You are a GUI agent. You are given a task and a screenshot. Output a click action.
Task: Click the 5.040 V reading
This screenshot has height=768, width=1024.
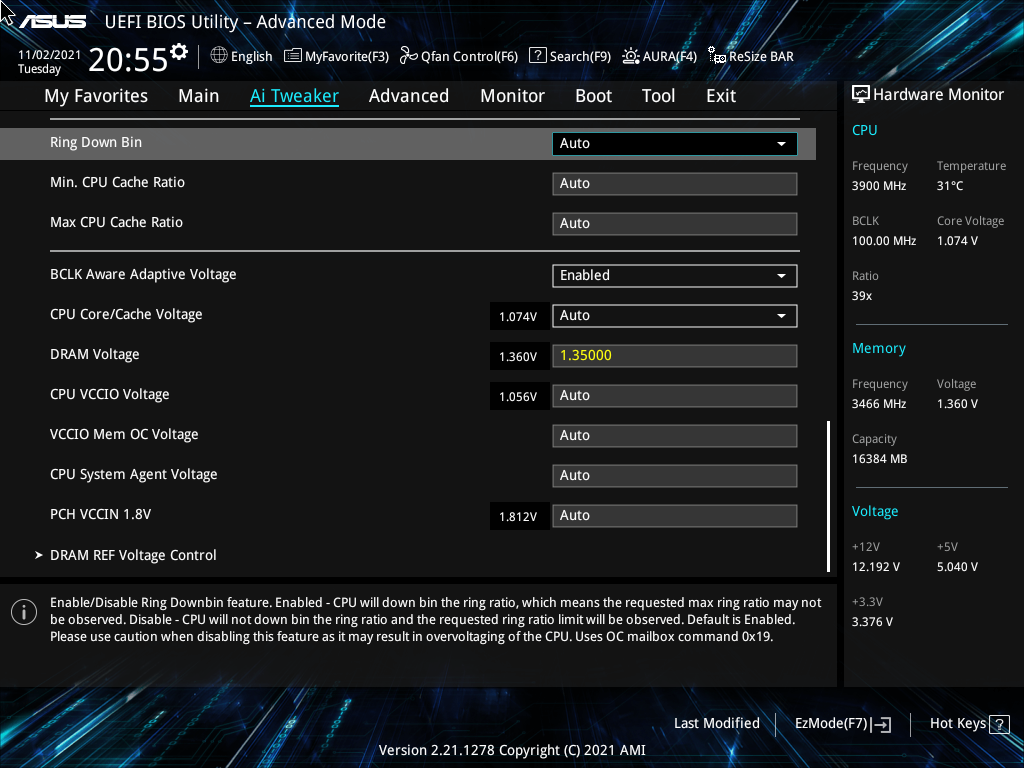click(x=957, y=567)
